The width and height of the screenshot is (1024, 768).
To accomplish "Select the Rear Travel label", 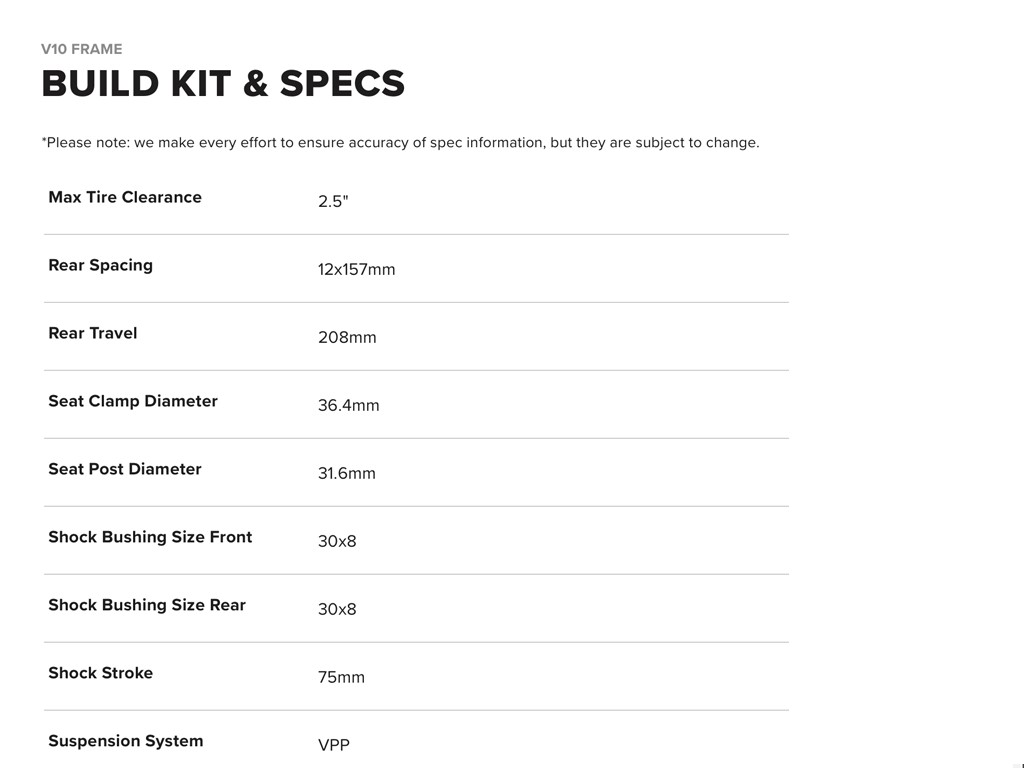I will coord(93,333).
